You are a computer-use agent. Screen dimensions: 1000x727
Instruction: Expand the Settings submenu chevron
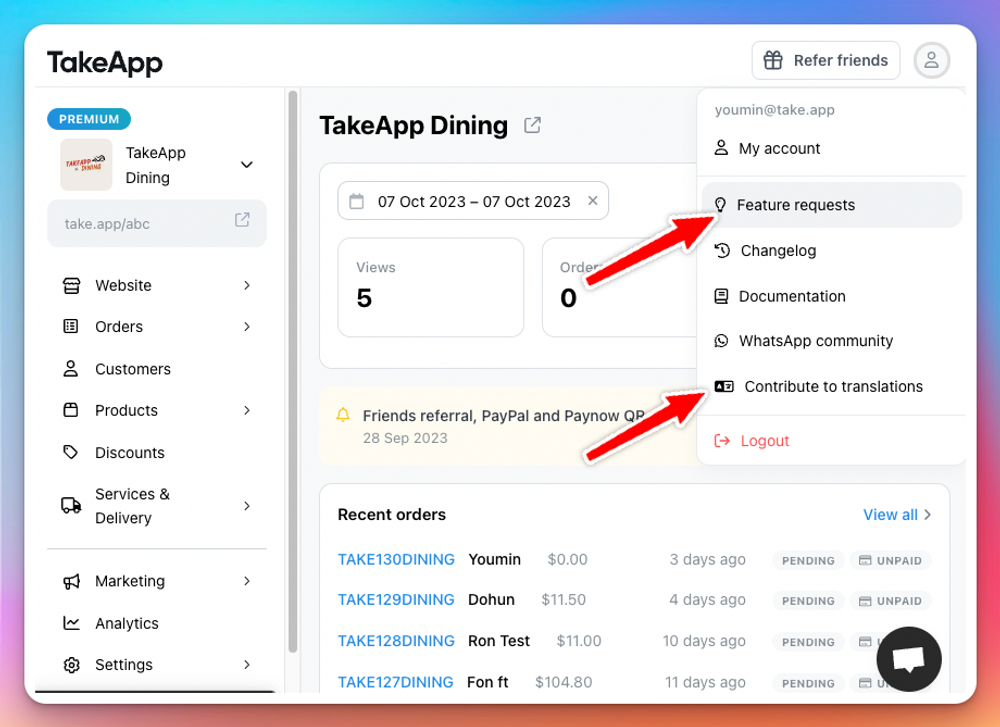(x=247, y=665)
